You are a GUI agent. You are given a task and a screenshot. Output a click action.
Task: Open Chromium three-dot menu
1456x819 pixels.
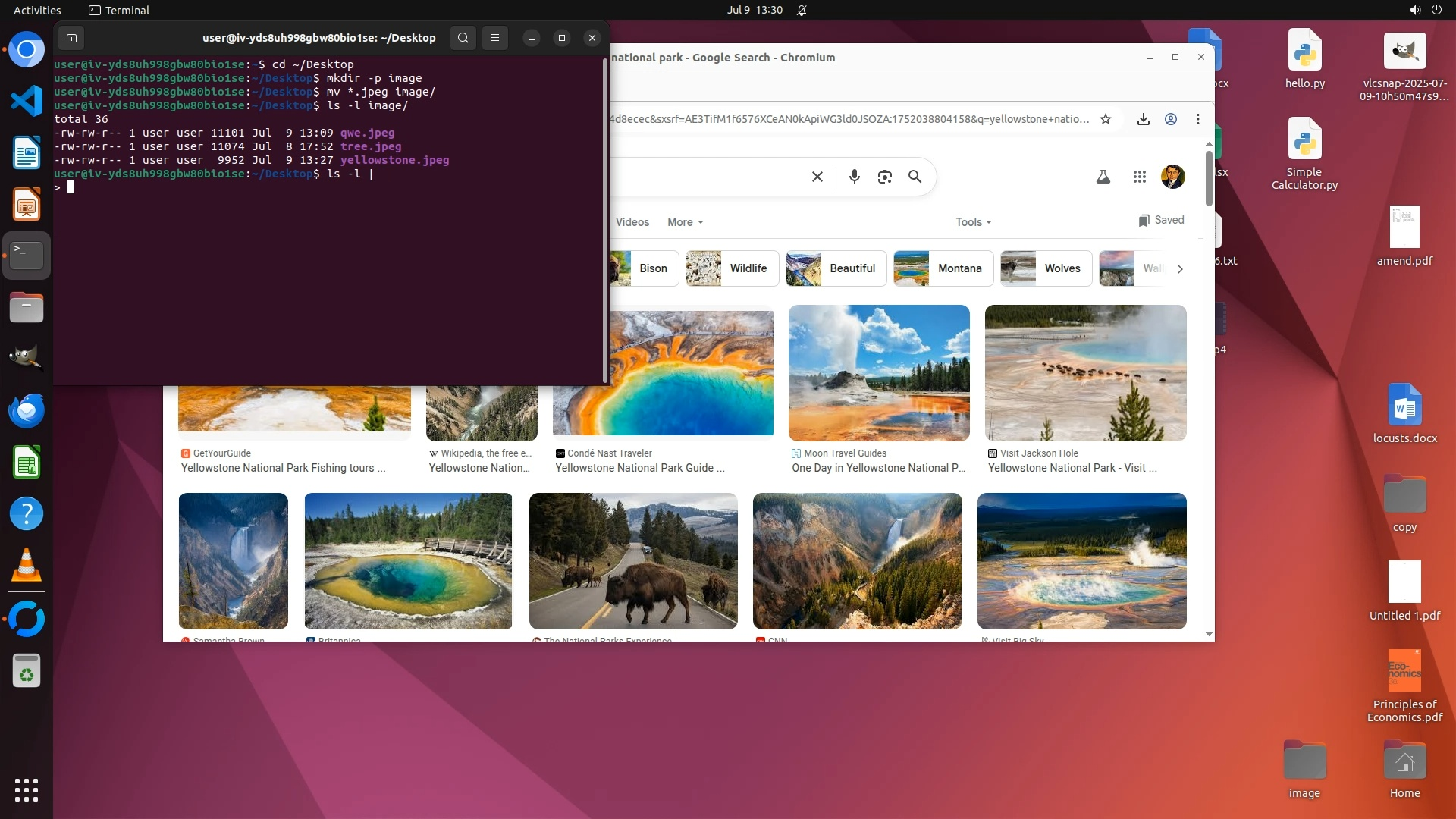pos(1198,119)
